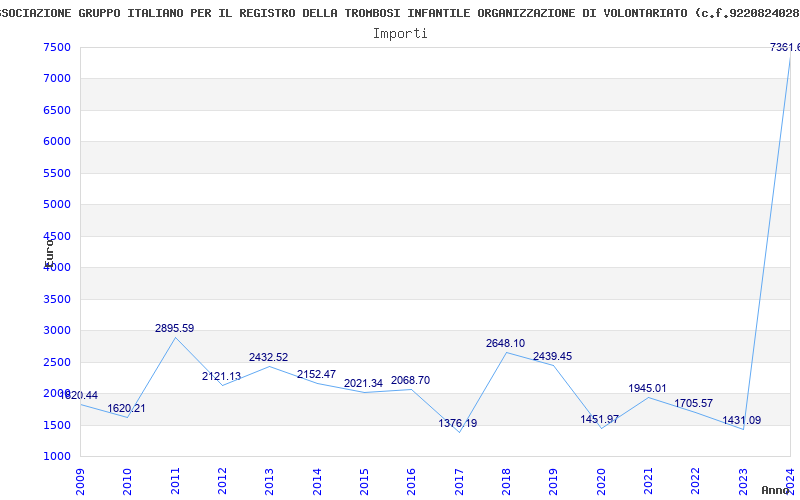Click the data label 2121.13

point(221,377)
